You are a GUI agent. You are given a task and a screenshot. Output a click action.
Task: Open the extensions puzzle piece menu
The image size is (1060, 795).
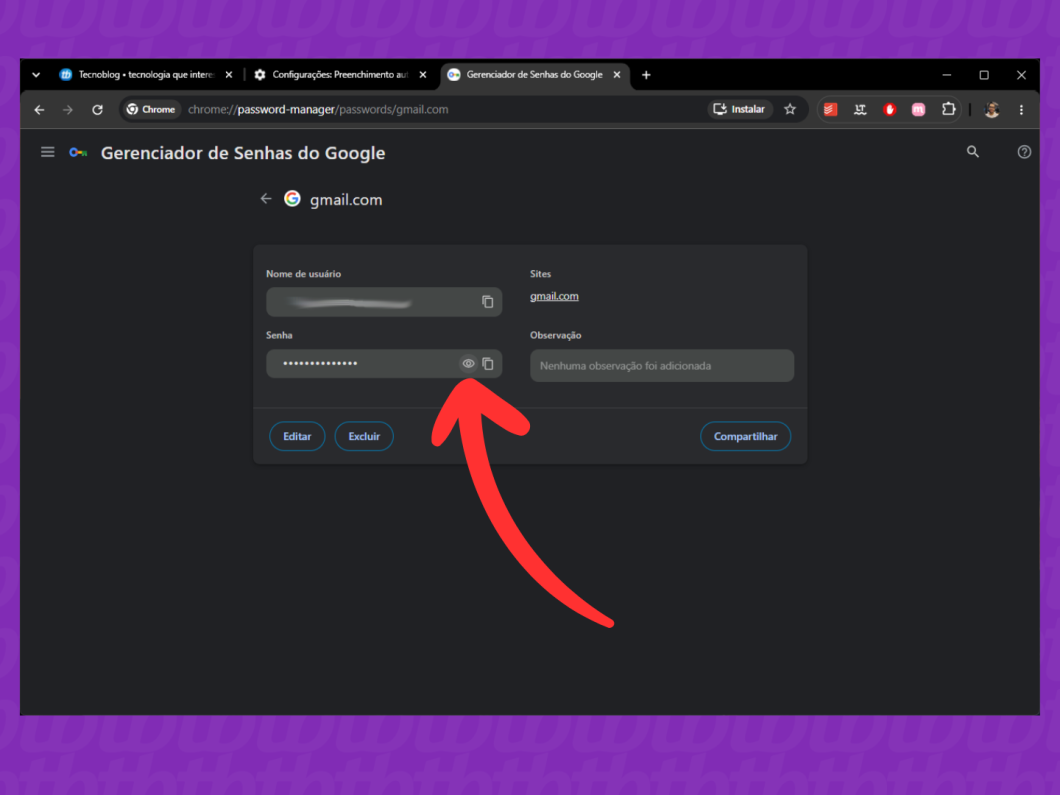coord(948,110)
